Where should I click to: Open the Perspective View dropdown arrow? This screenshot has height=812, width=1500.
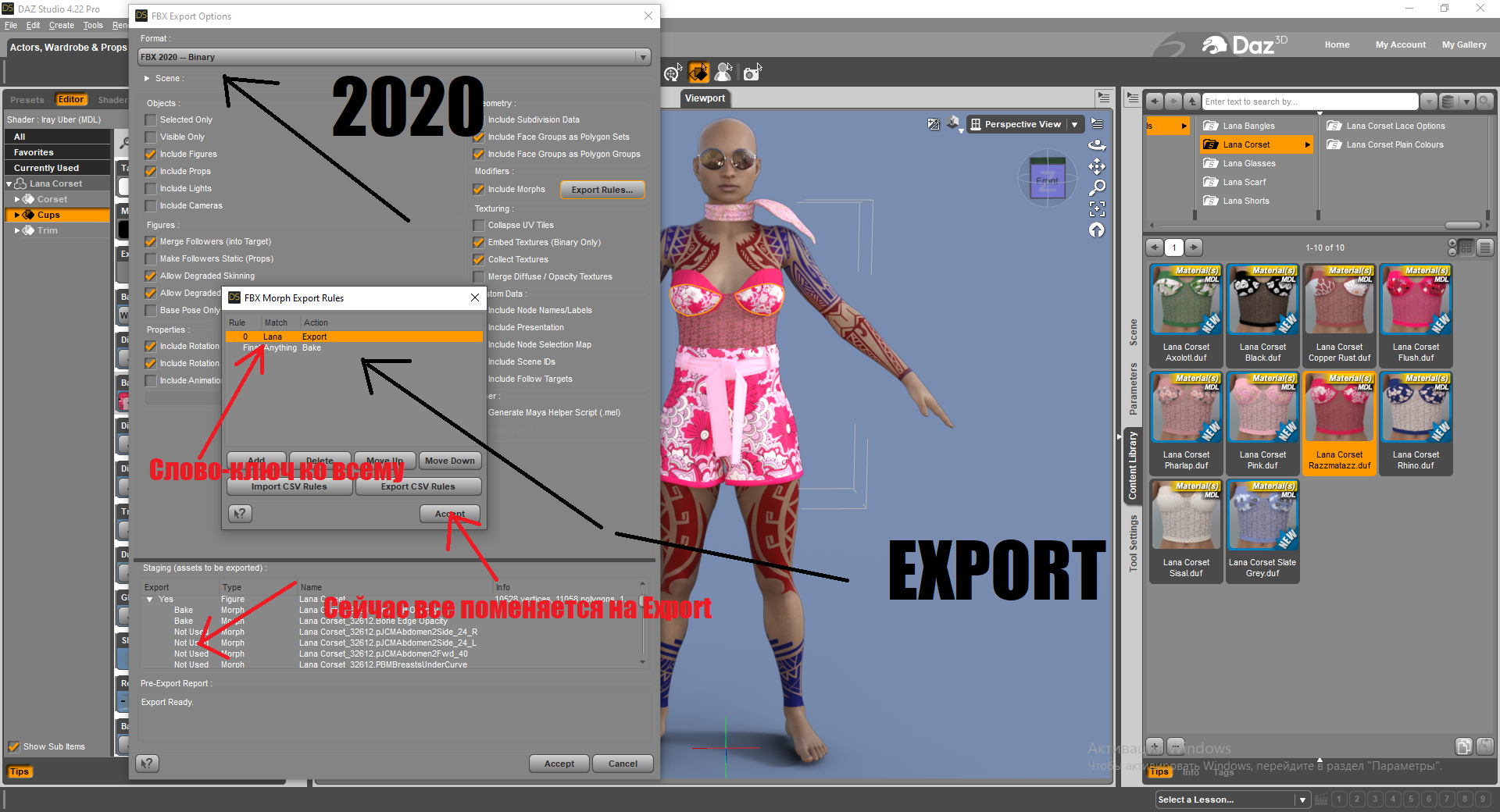(1074, 124)
